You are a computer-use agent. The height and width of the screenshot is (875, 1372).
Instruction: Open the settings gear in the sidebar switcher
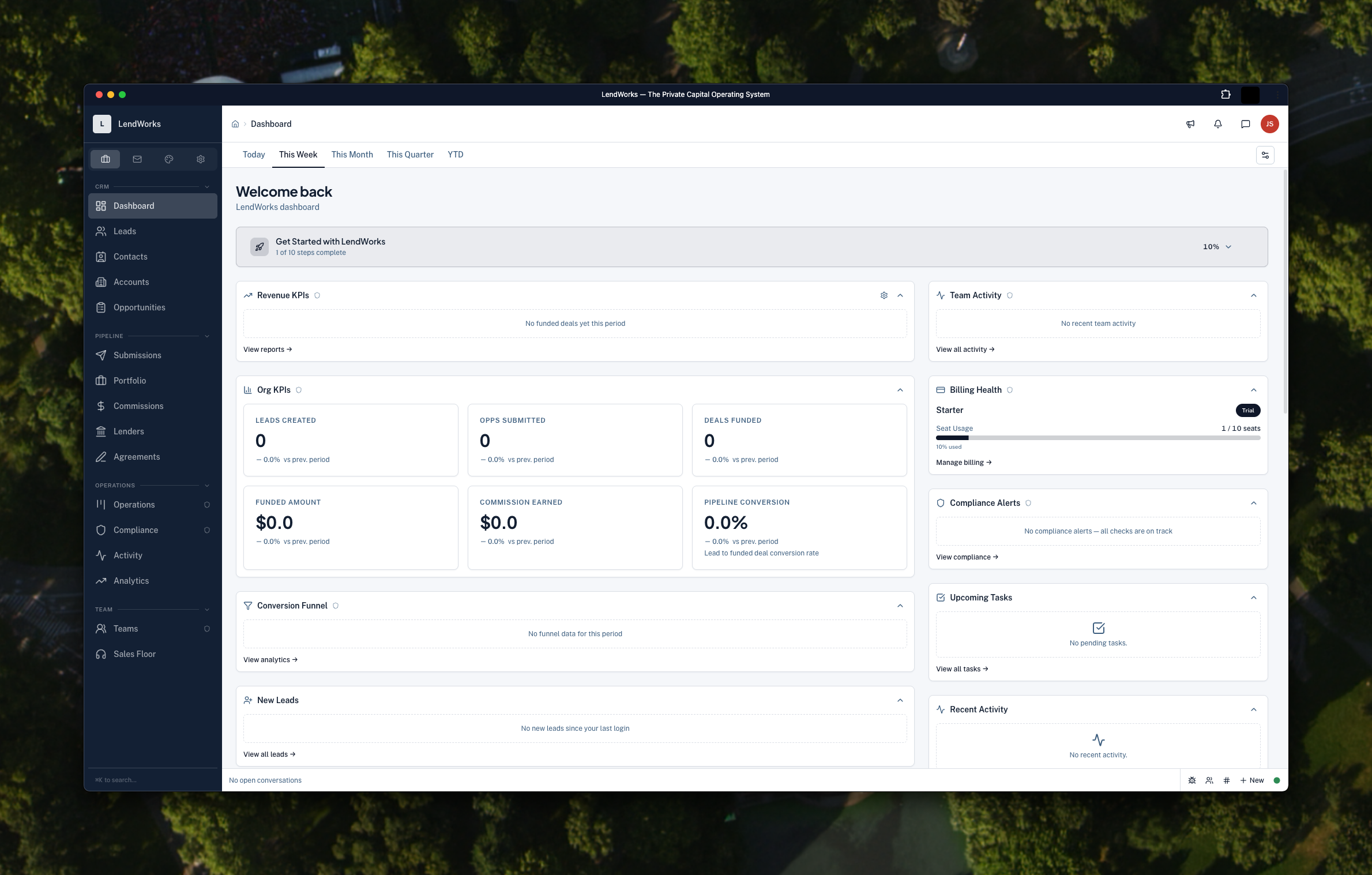pyautogui.click(x=201, y=159)
